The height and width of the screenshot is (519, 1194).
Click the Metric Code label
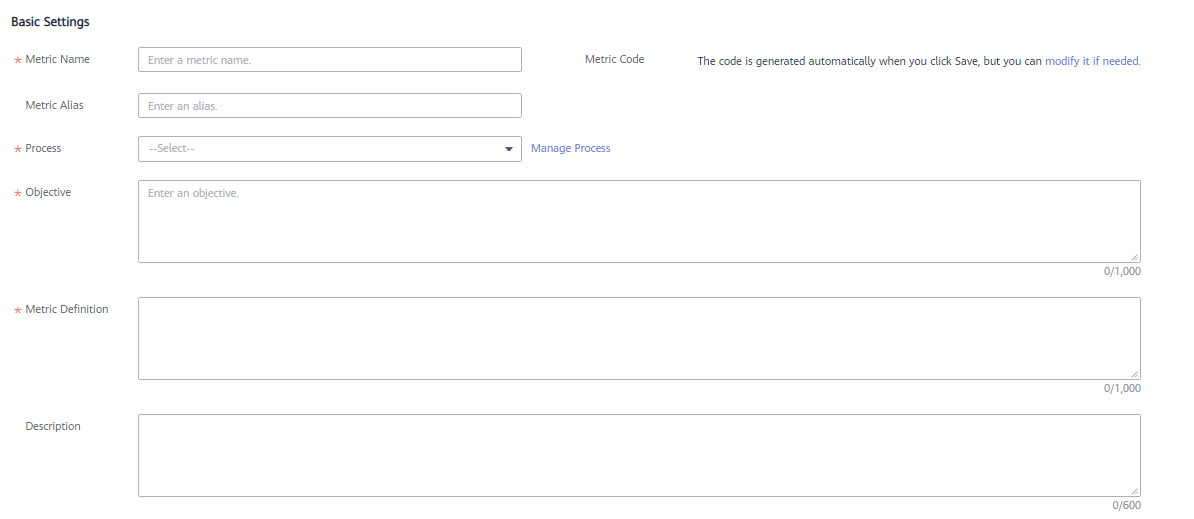point(615,59)
